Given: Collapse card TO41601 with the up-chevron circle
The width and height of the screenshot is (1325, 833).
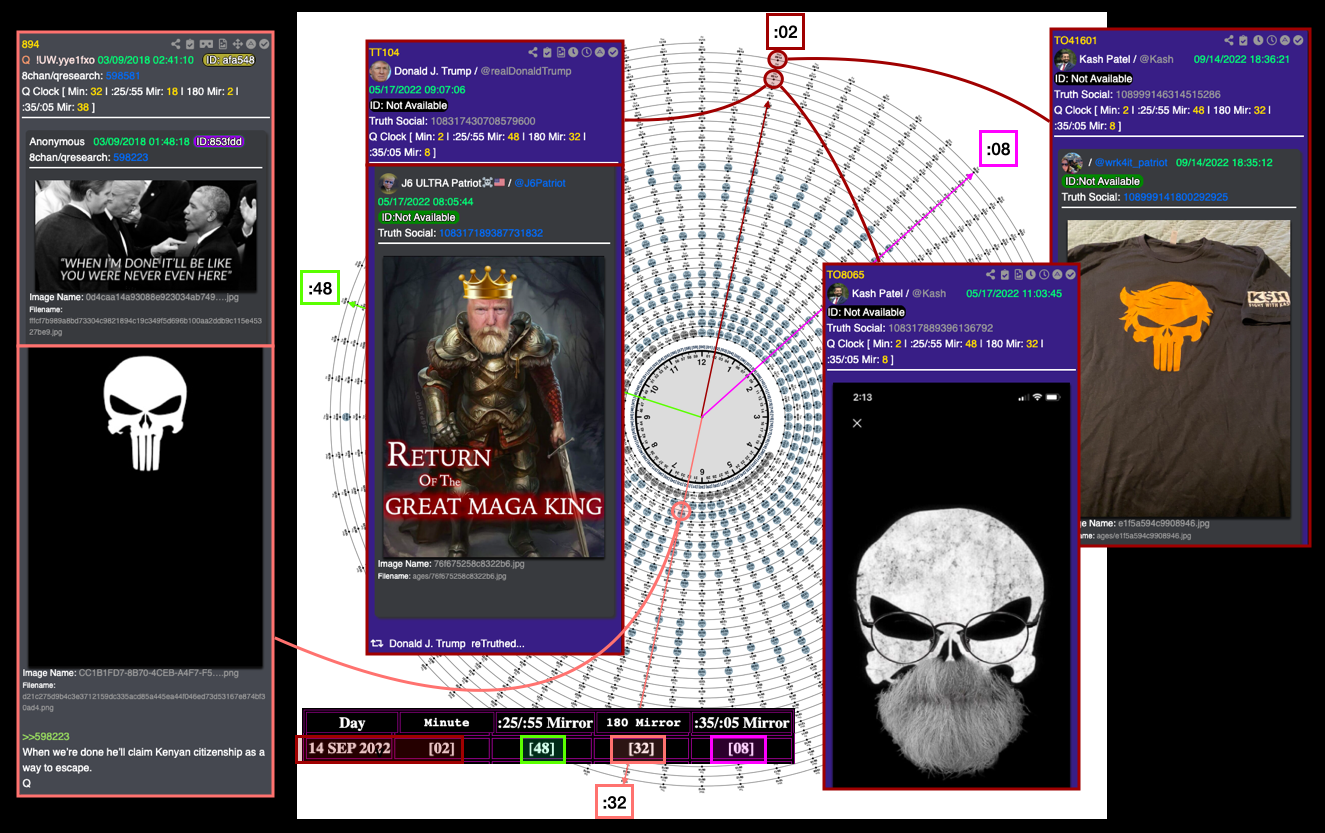Looking at the screenshot, I should (x=1285, y=40).
